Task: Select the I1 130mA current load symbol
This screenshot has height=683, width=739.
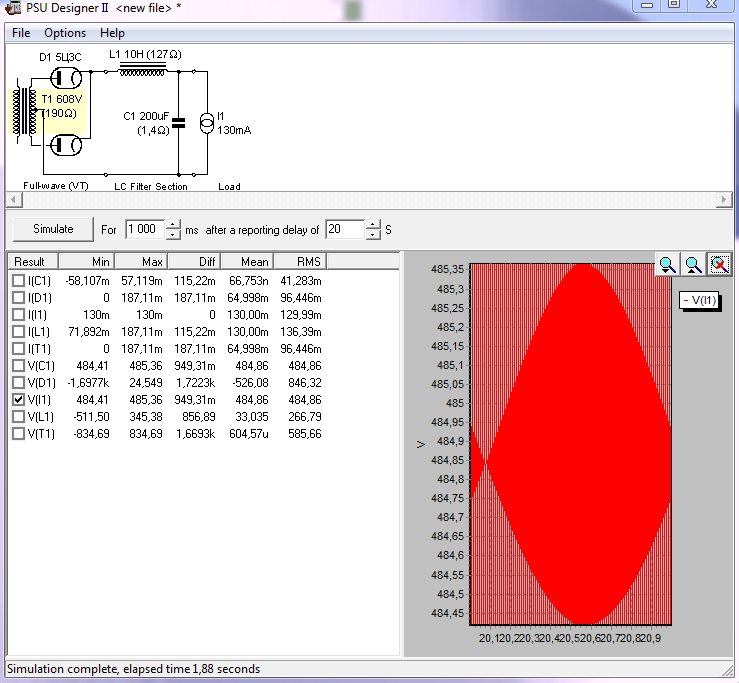Action: coord(207,123)
